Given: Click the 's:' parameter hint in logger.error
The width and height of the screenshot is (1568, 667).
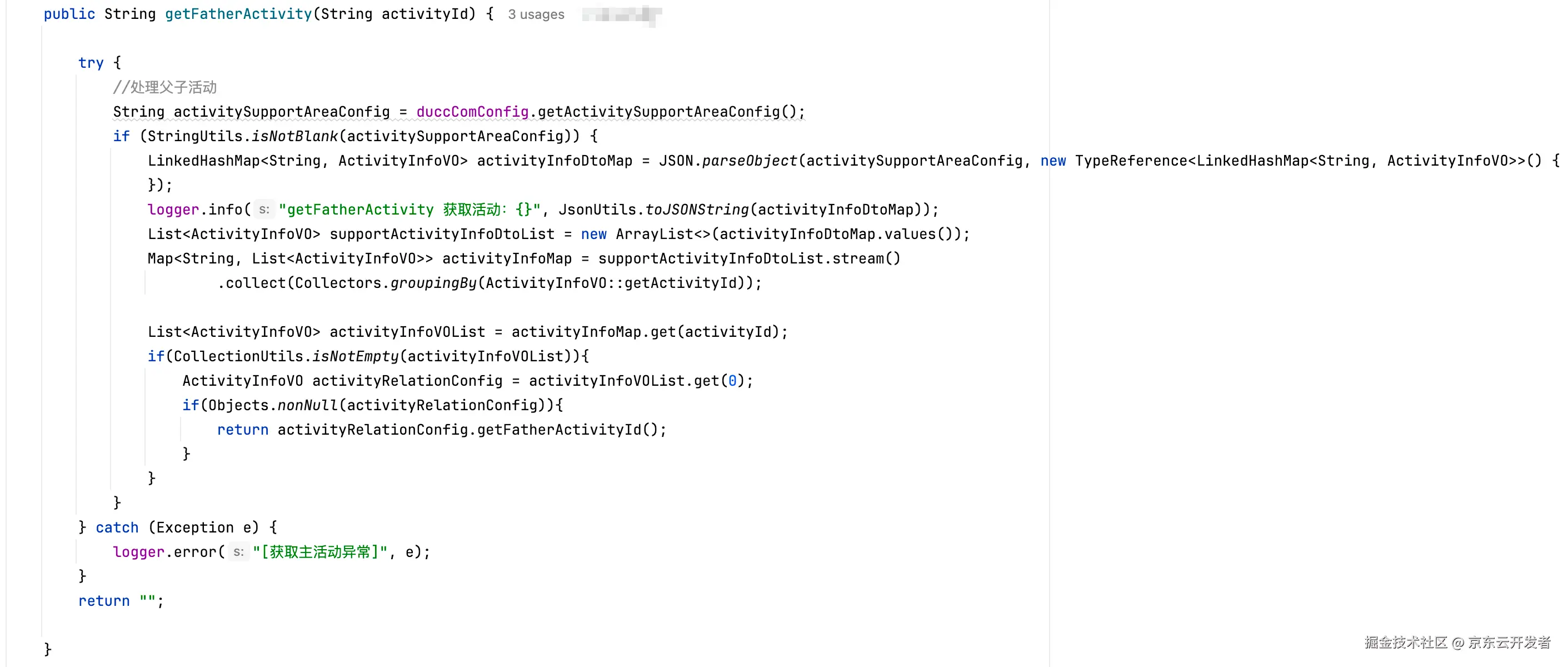Looking at the screenshot, I should [238, 552].
